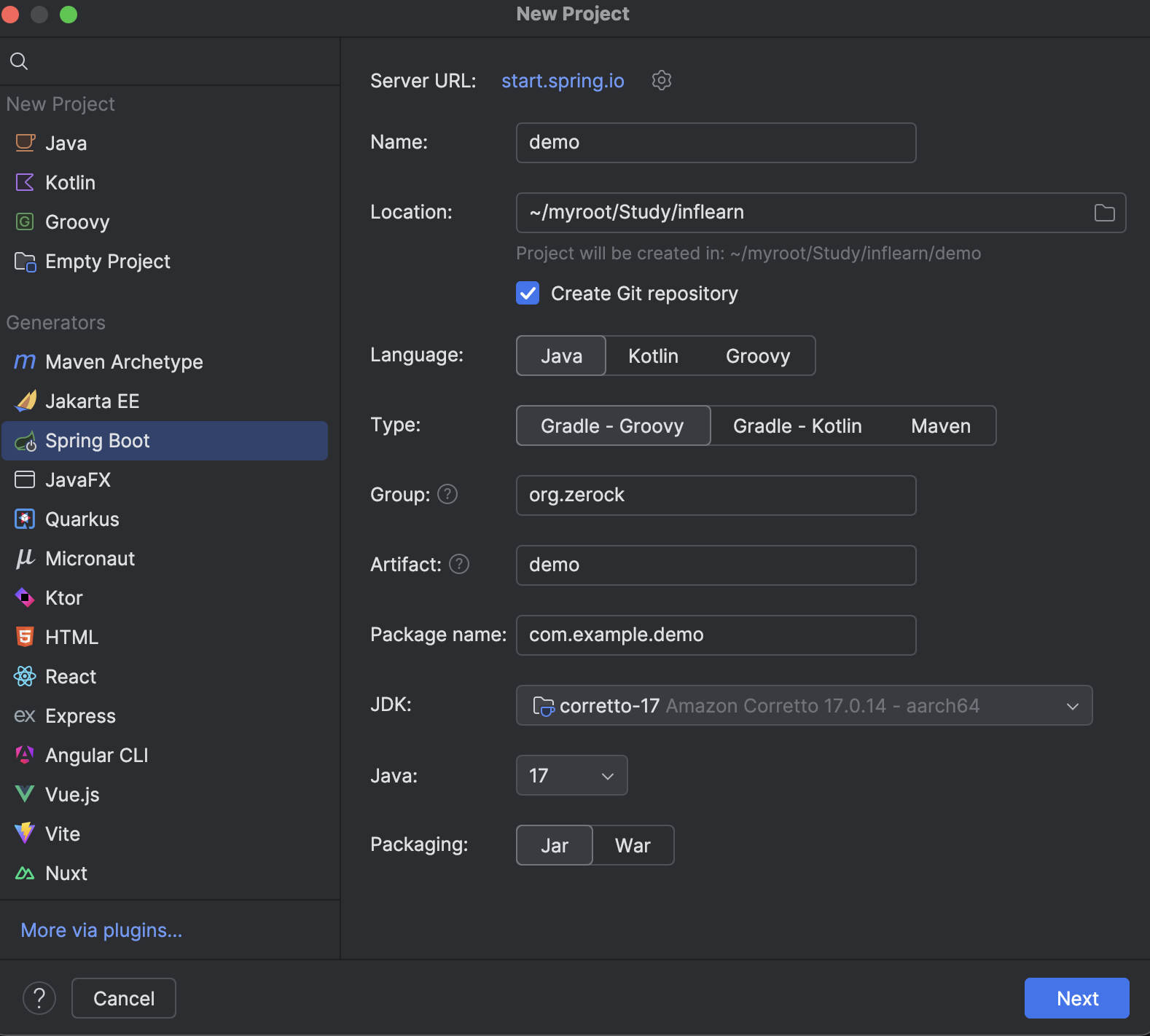
Task: Click the Group org.zerock field
Action: [x=716, y=495]
